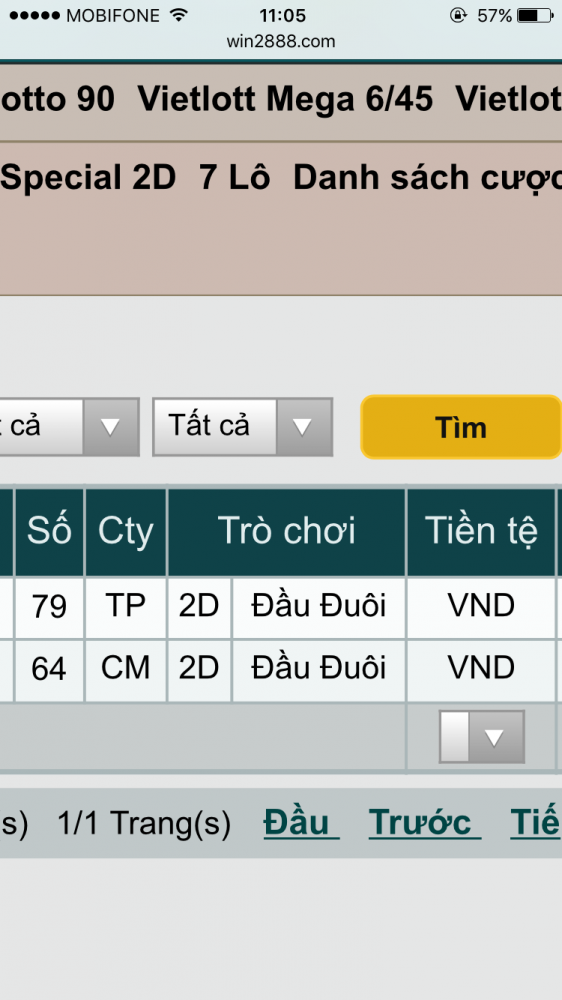Viewport: 562px width, 1000px height.
Task: Expand the Tất cả dropdown next to Tìm
Action: pos(242,427)
